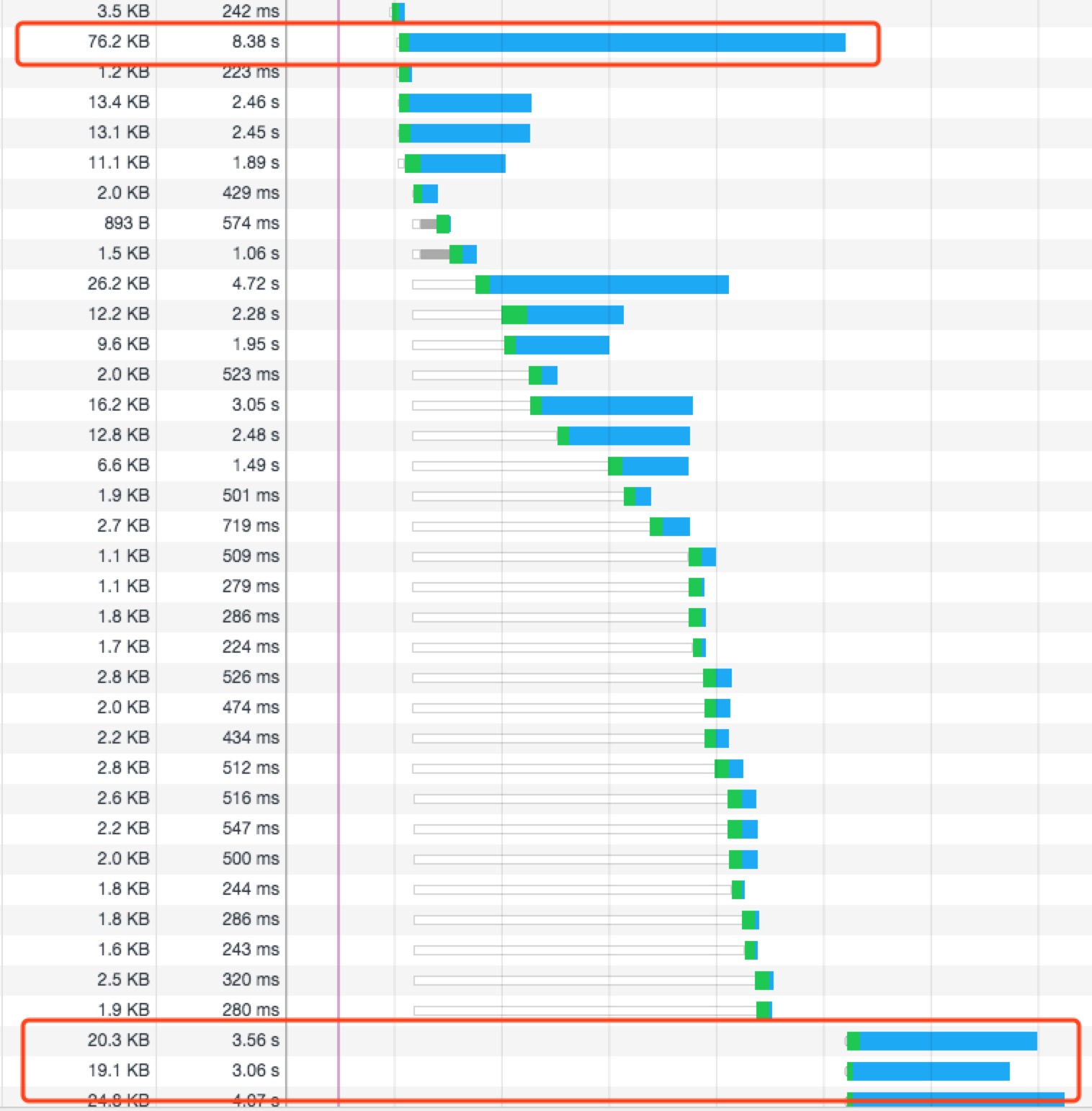Select the 893 B size cell
The width and height of the screenshot is (1092, 1111).
pyautogui.click(x=126, y=223)
